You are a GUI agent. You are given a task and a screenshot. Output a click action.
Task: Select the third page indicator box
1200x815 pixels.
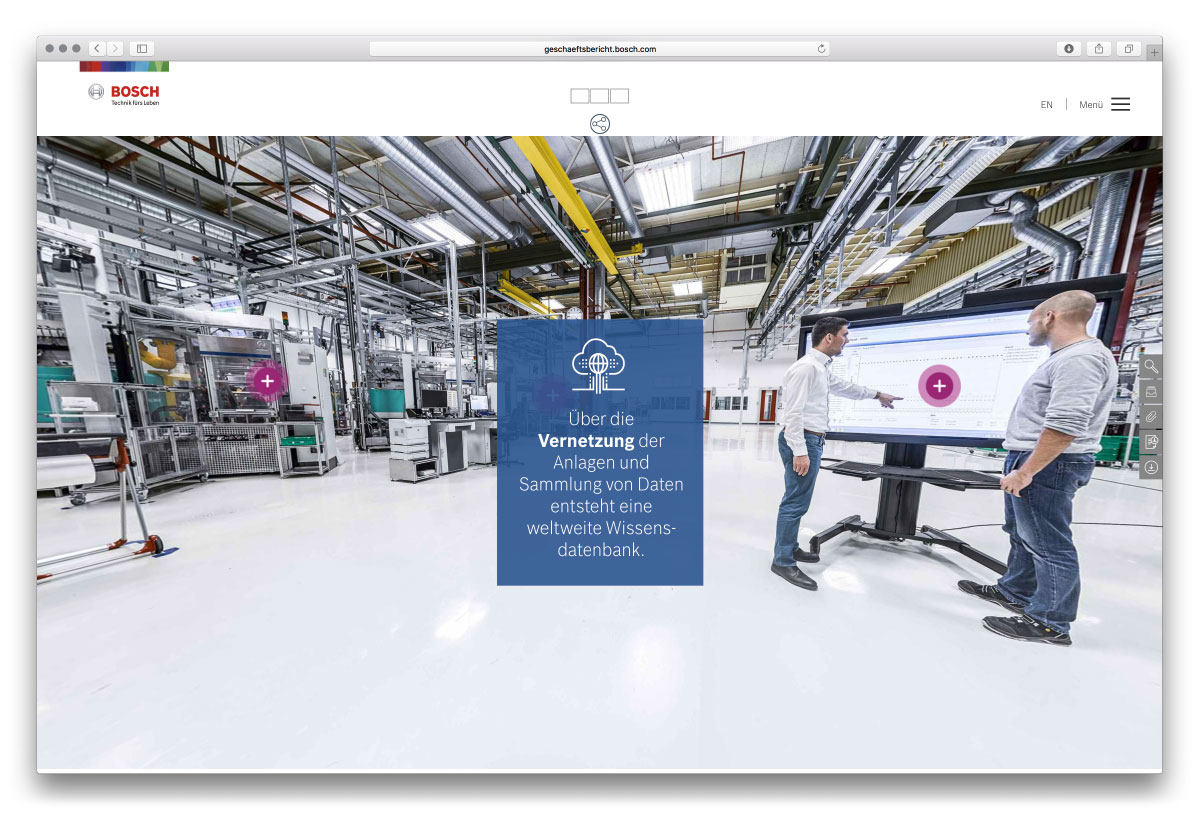(620, 96)
